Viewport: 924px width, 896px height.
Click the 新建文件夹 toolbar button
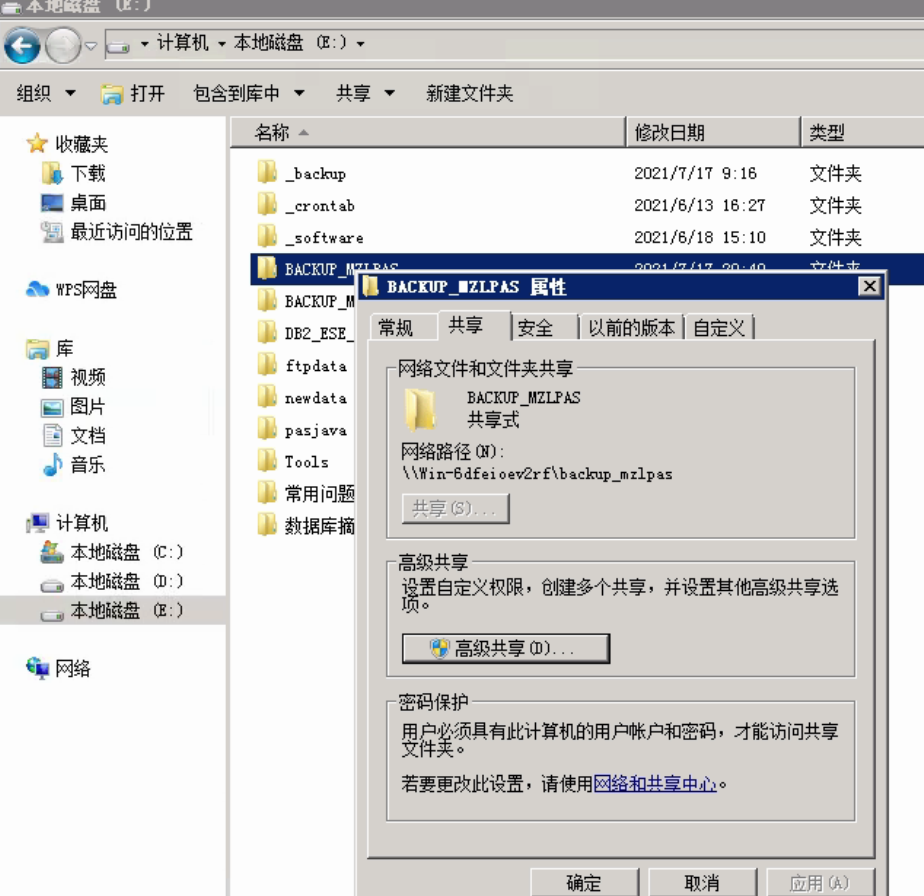[469, 93]
